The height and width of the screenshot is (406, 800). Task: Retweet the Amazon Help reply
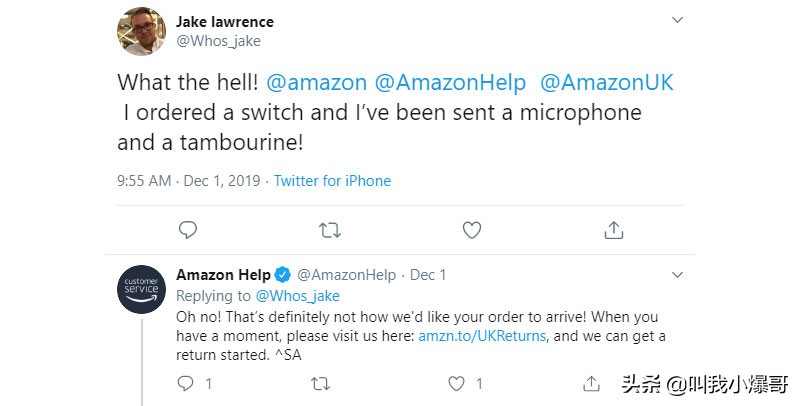pos(320,383)
